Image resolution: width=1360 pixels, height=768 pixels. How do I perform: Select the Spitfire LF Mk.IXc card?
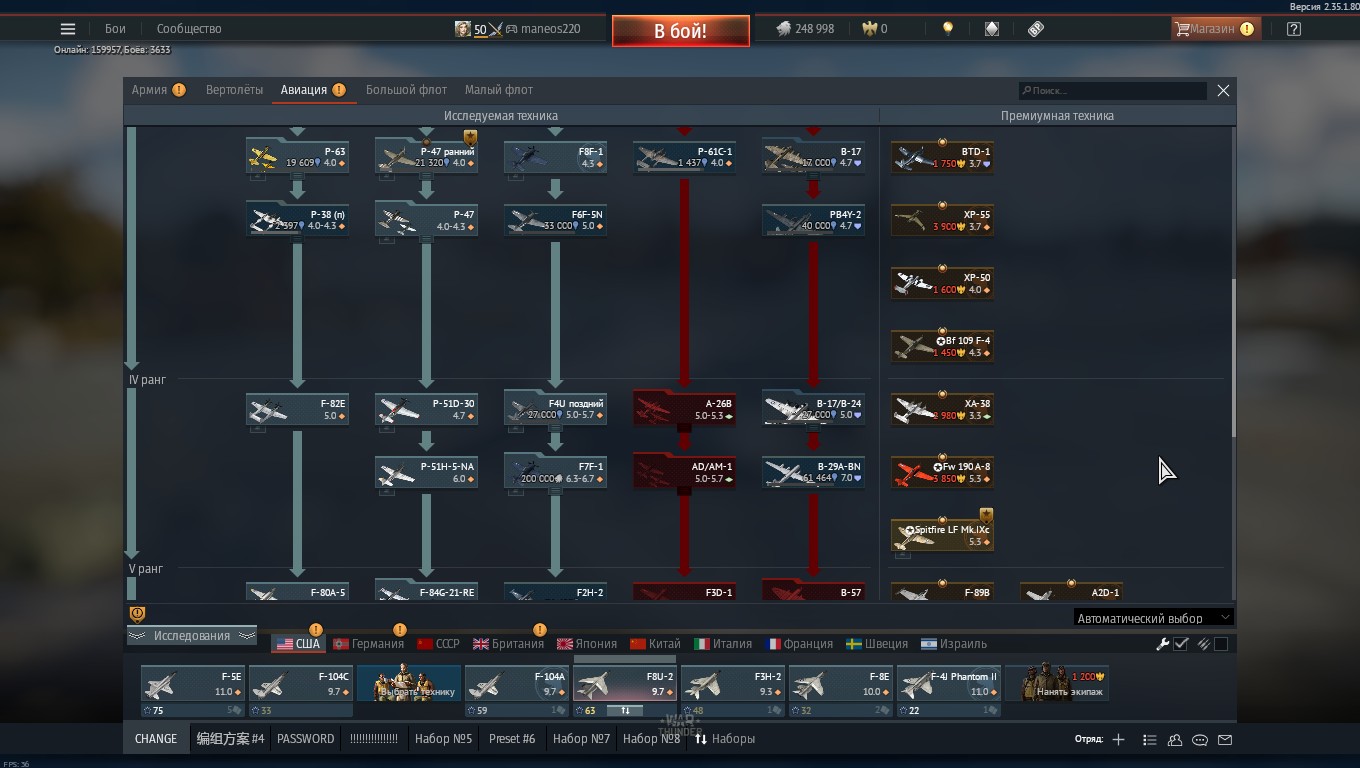click(943, 535)
